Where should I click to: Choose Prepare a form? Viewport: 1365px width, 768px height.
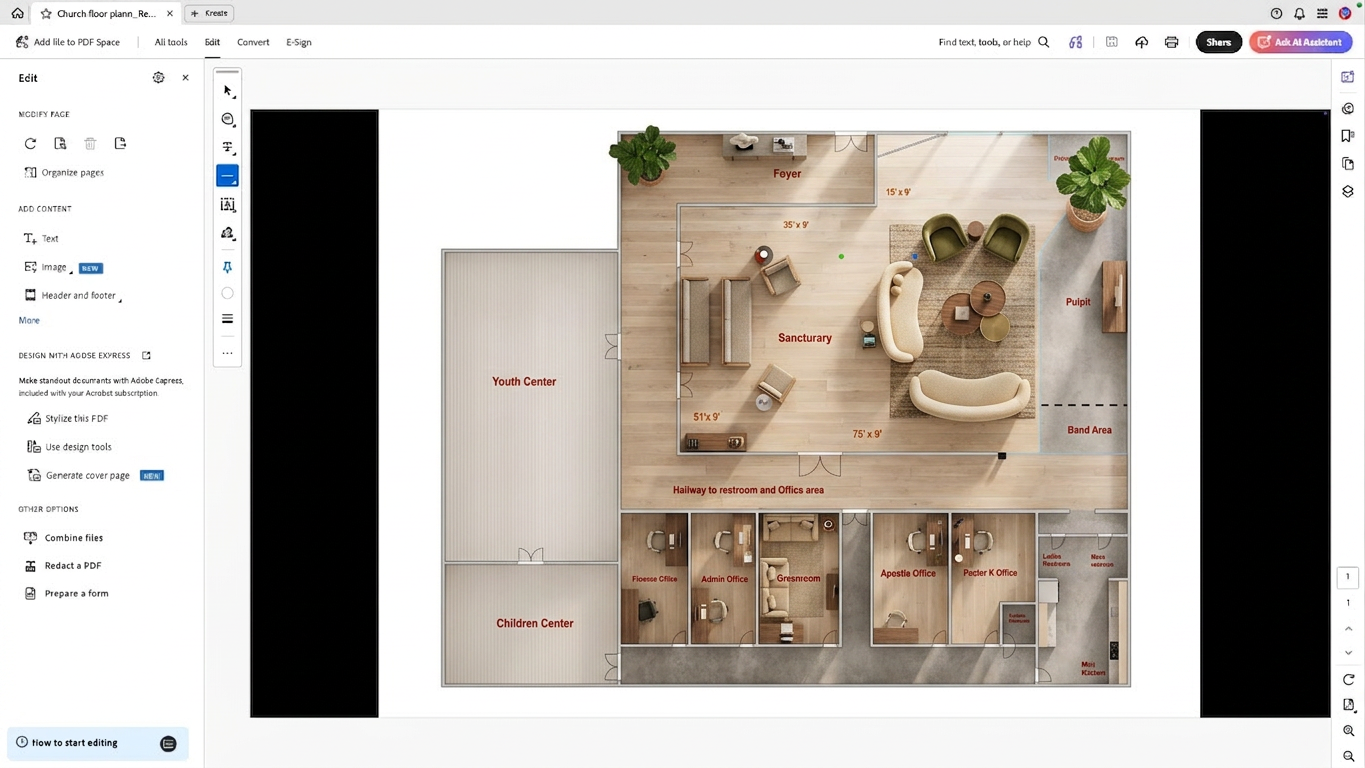coord(66,593)
